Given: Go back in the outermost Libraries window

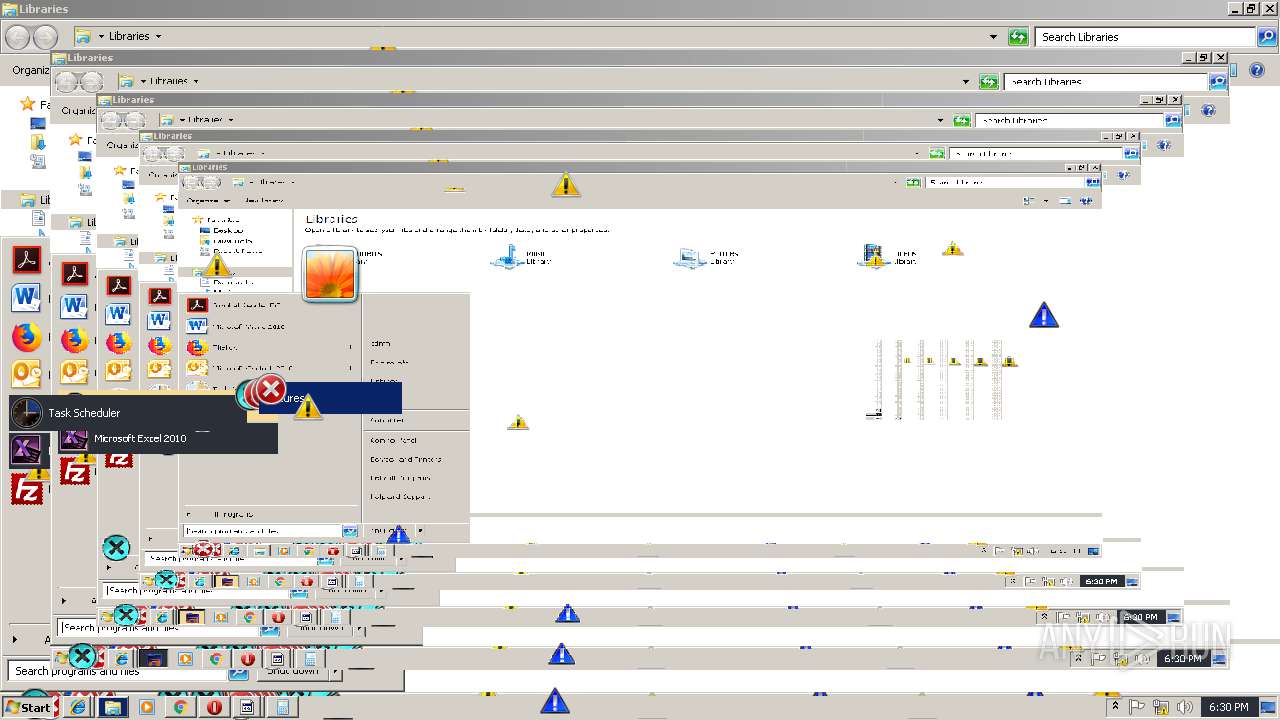Looking at the screenshot, I should pos(17,37).
